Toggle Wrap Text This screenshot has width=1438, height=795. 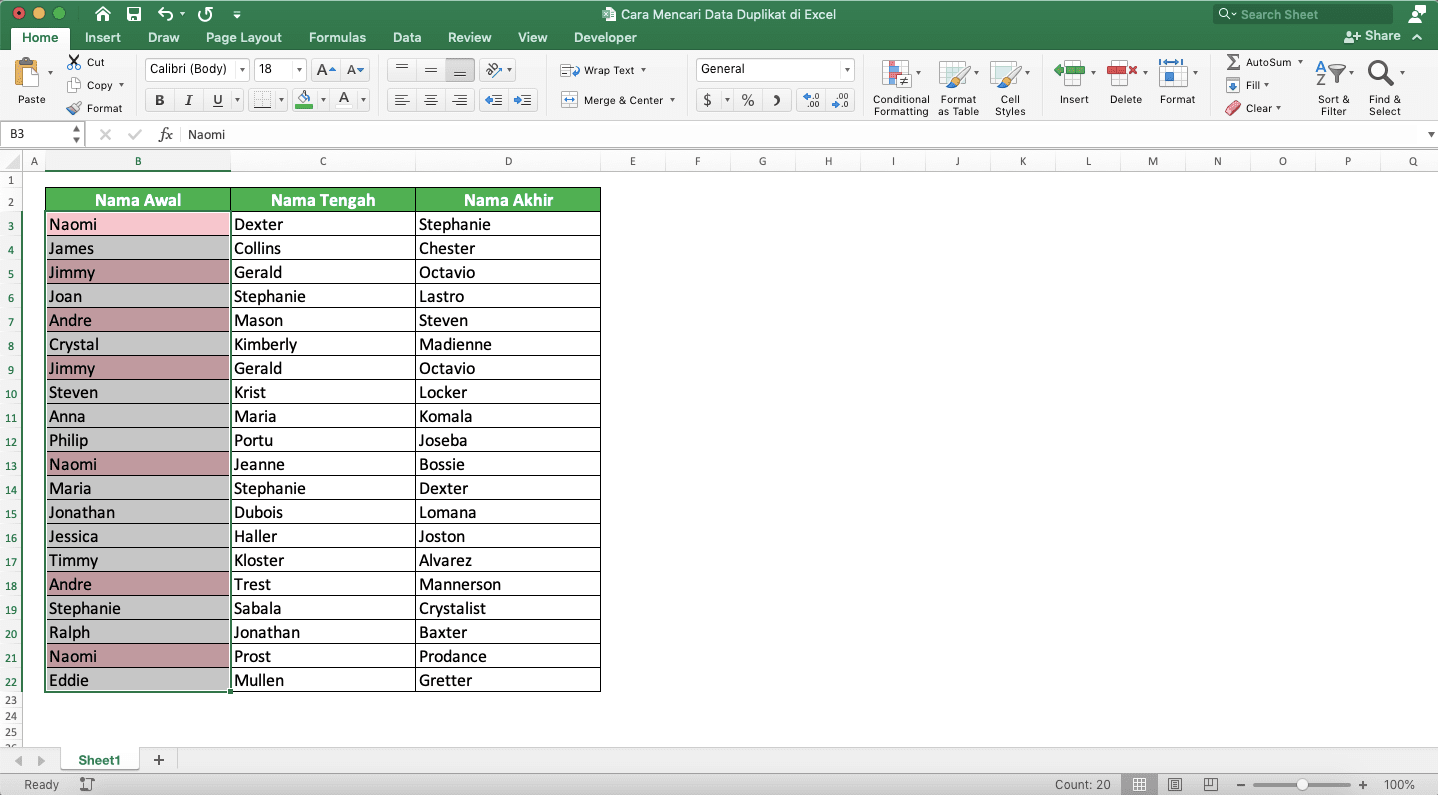point(602,70)
